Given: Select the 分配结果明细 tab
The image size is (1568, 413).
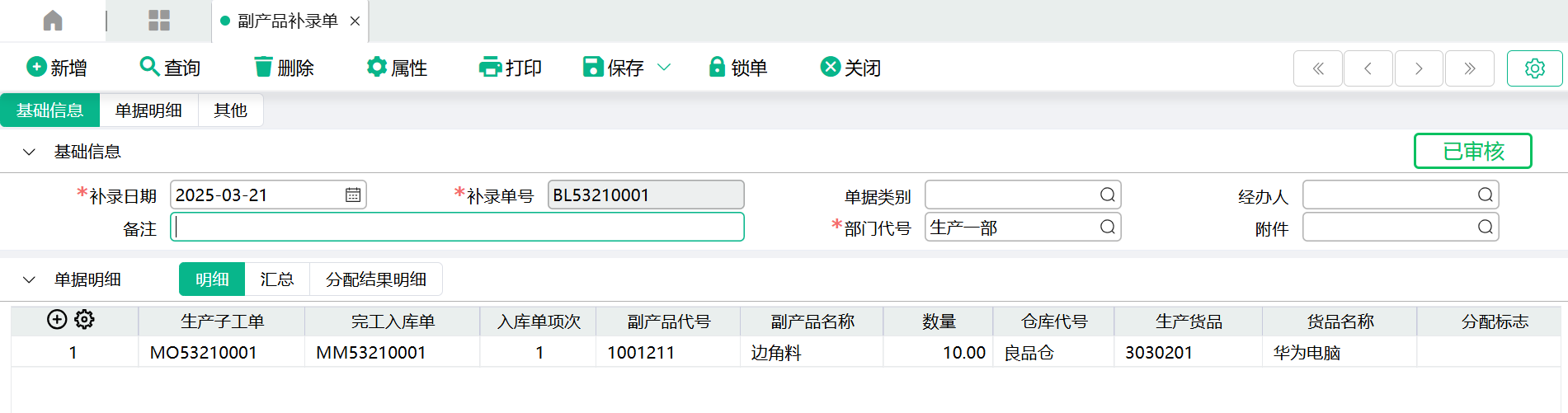Looking at the screenshot, I should [376, 279].
